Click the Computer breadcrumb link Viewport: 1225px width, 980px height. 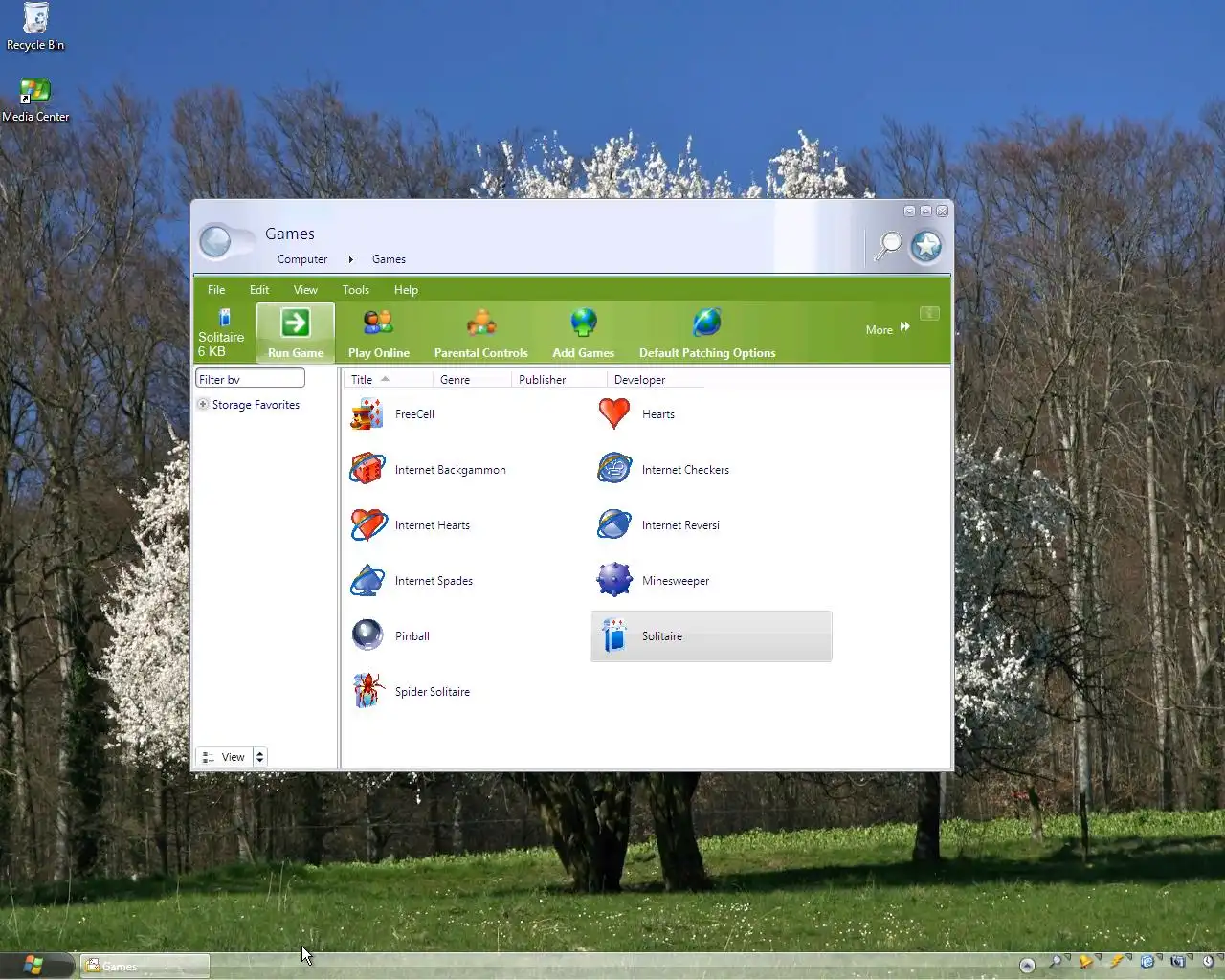pos(302,259)
